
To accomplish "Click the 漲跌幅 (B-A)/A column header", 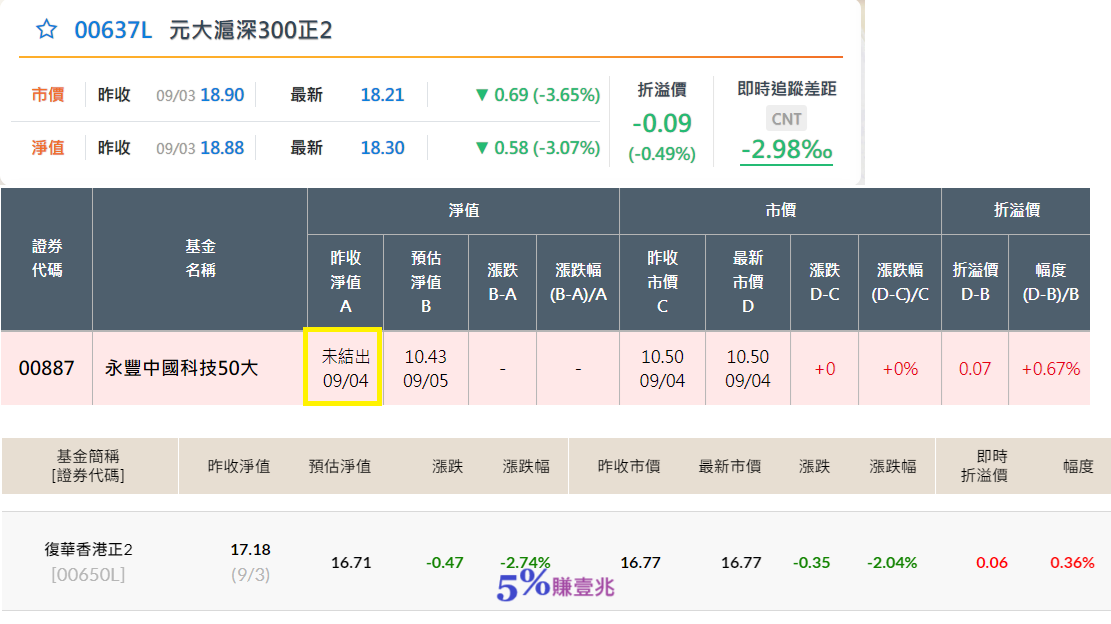I will pyautogui.click(x=578, y=282).
